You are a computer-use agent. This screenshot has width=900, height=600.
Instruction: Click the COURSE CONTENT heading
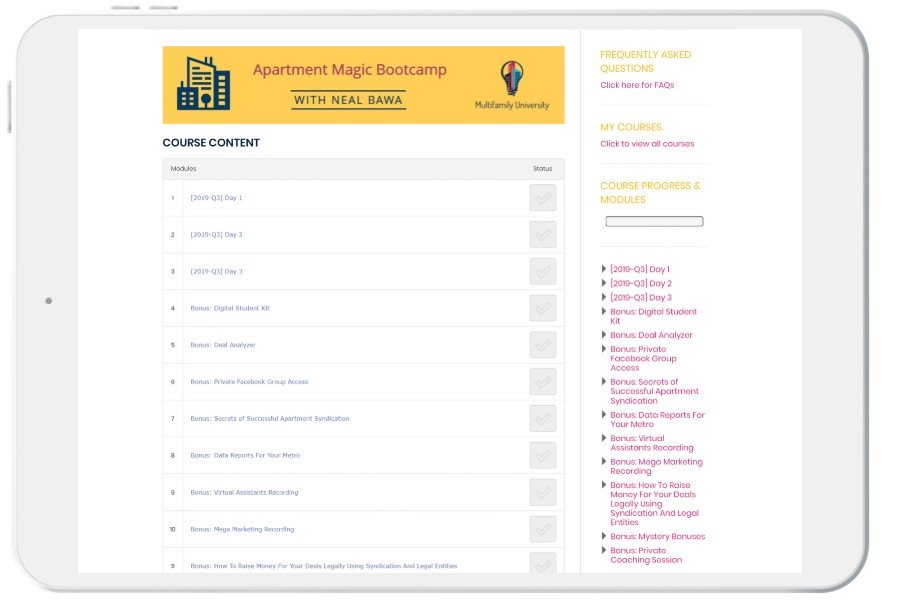pyautogui.click(x=211, y=142)
